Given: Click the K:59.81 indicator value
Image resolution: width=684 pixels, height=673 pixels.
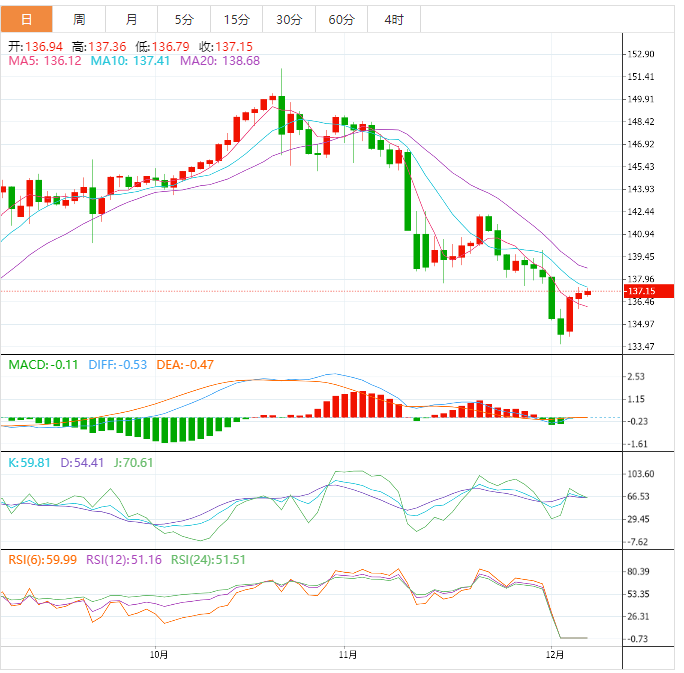Looking at the screenshot, I should point(29,462).
